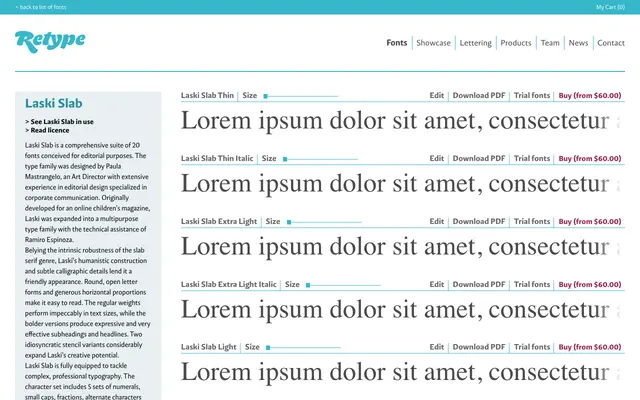640x400 pixels.
Task: Click the size slider handle for Laski Slab Extra Light
Action: click(x=289, y=222)
